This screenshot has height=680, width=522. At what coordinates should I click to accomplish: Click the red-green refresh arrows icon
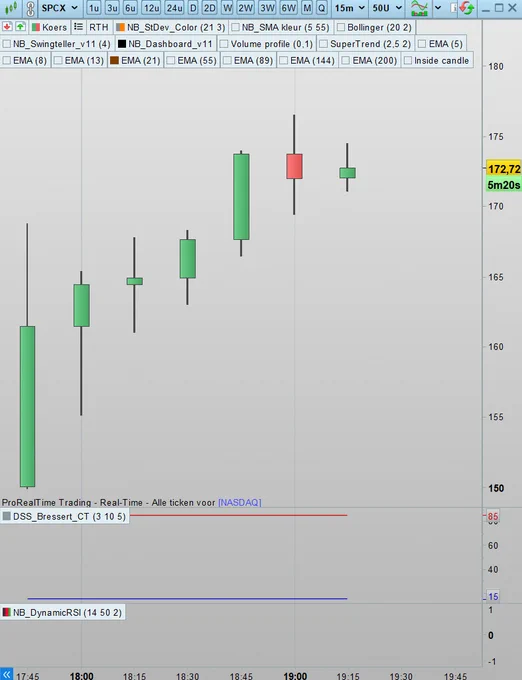pos(467,8)
